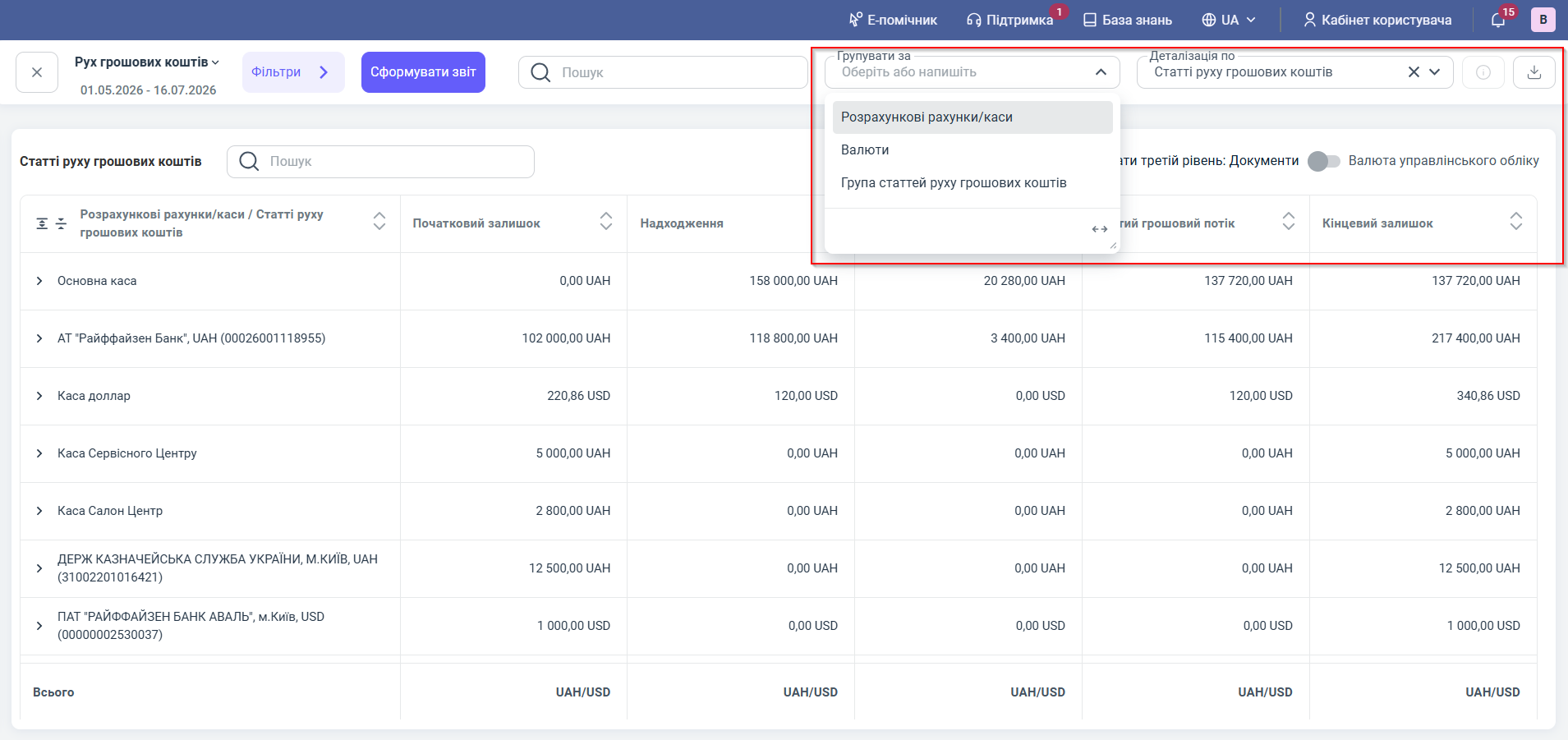Click the Всього total row label

pos(53,692)
